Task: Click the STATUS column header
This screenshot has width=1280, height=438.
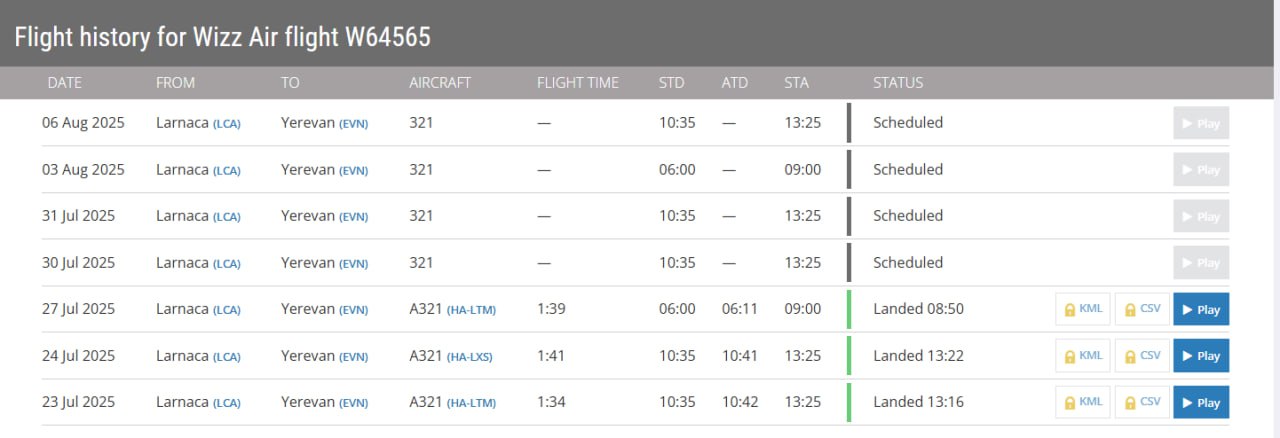Action: pos(898,82)
